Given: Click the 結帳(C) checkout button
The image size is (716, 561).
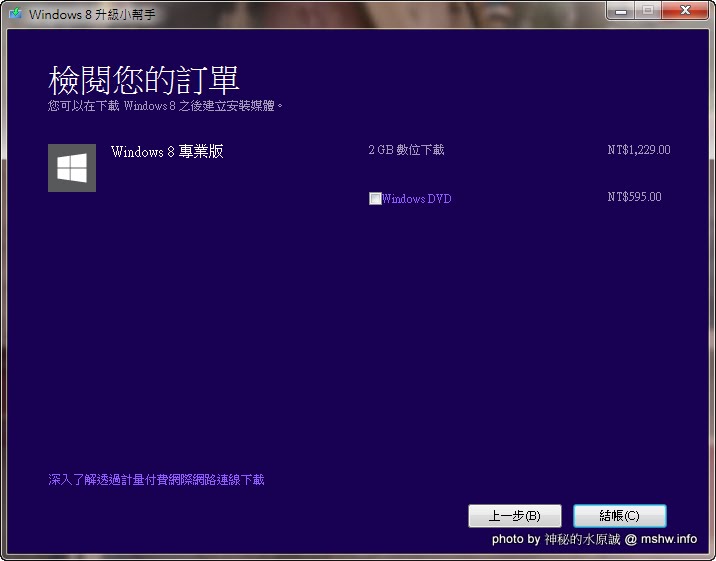Looking at the screenshot, I should (620, 516).
